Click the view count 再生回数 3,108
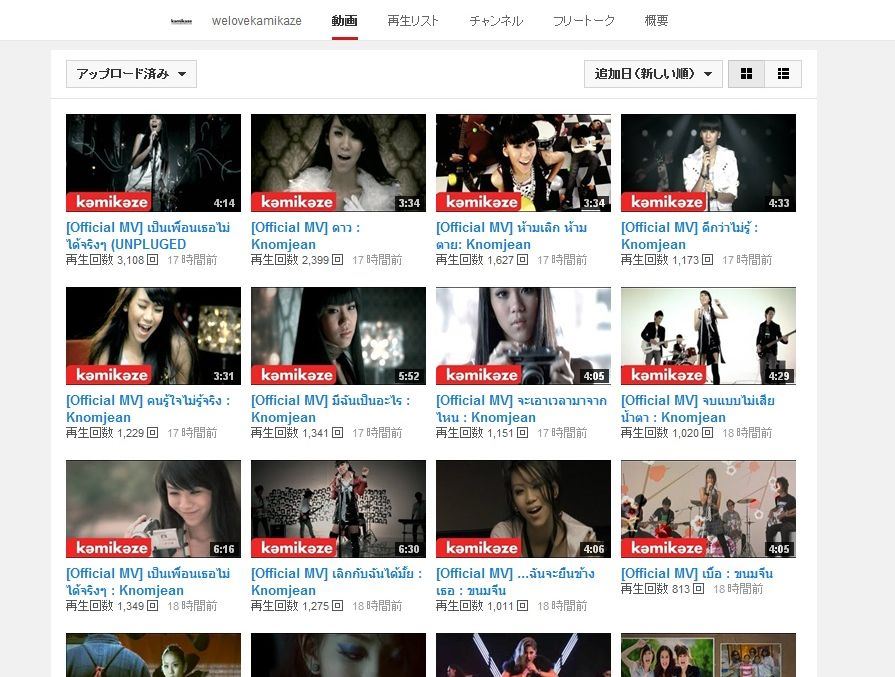Screen dimensions: 895x677 pyautogui.click(x=112, y=260)
